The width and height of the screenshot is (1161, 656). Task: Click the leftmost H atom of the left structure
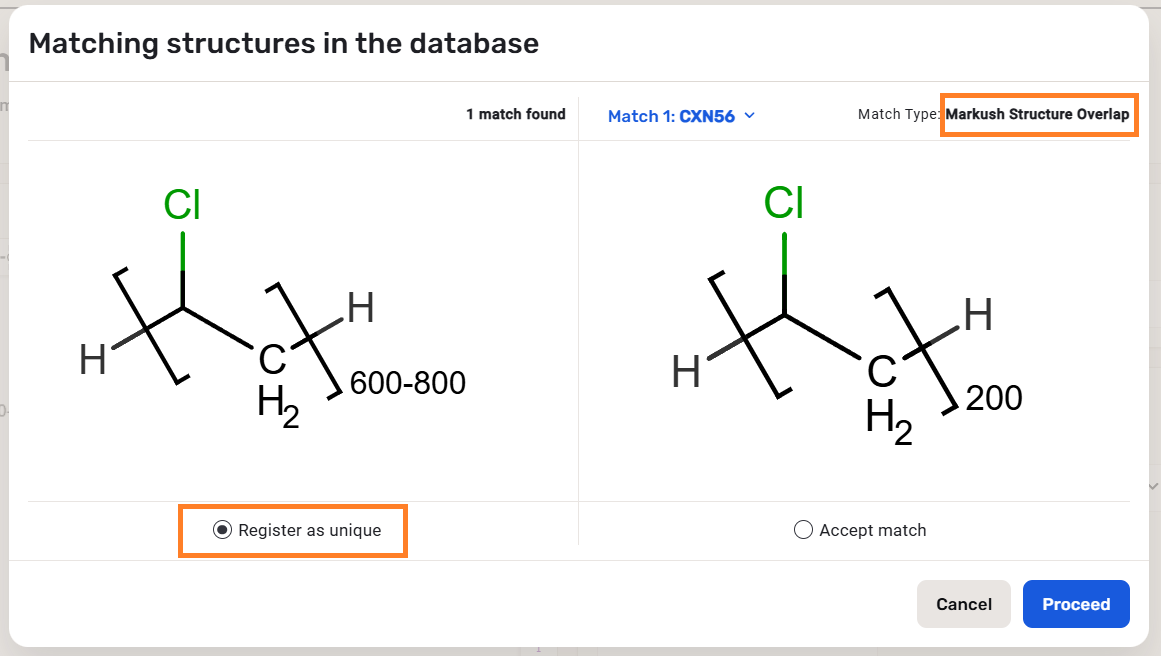(93, 359)
